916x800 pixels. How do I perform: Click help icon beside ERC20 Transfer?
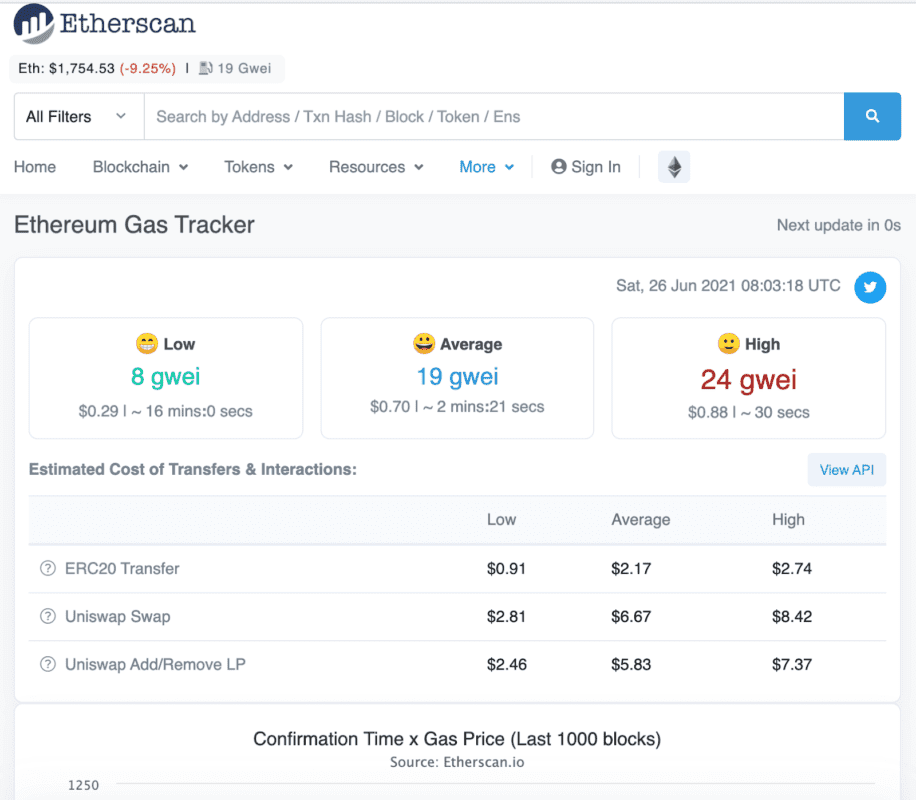[47, 568]
